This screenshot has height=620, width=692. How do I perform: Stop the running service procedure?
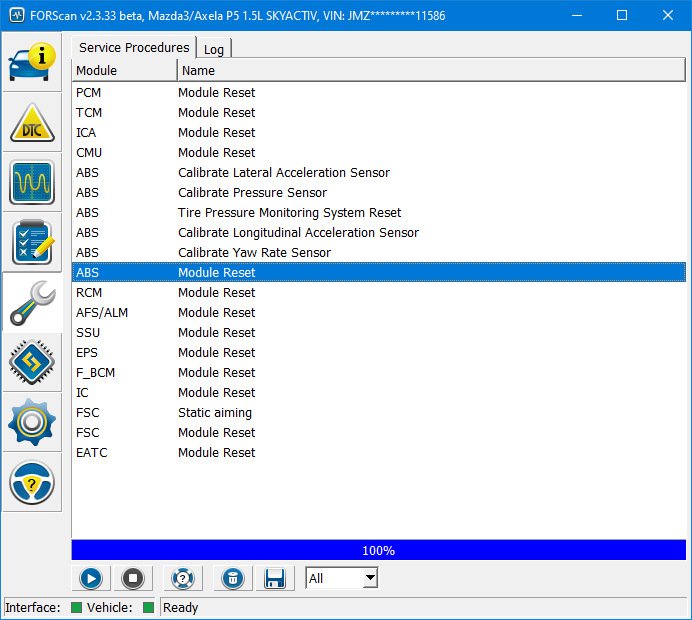click(133, 578)
